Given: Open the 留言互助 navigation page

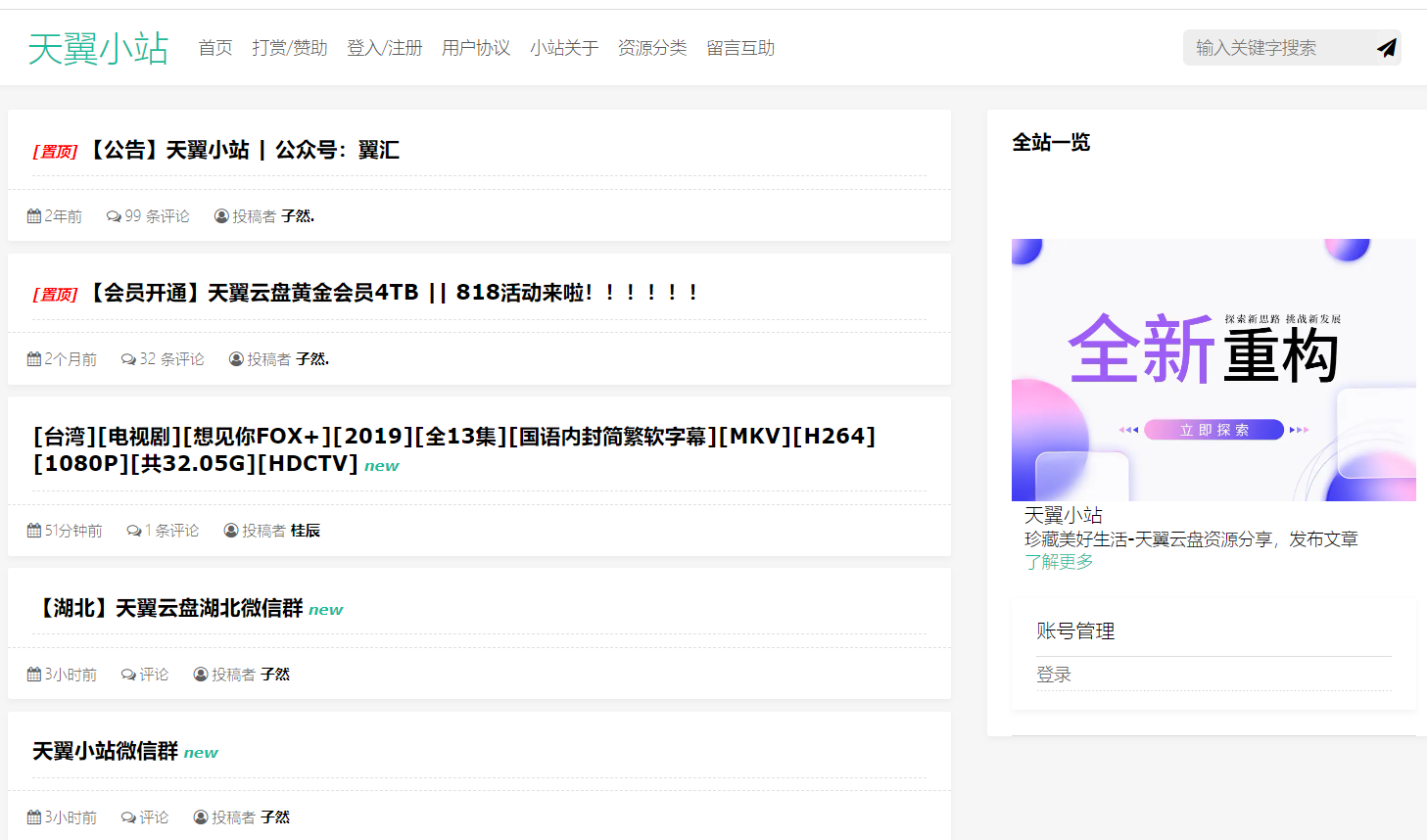Looking at the screenshot, I should tap(740, 48).
